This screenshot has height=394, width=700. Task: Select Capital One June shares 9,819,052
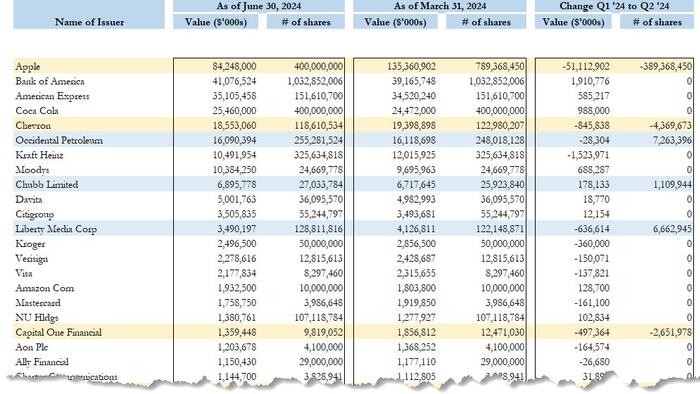click(x=323, y=332)
